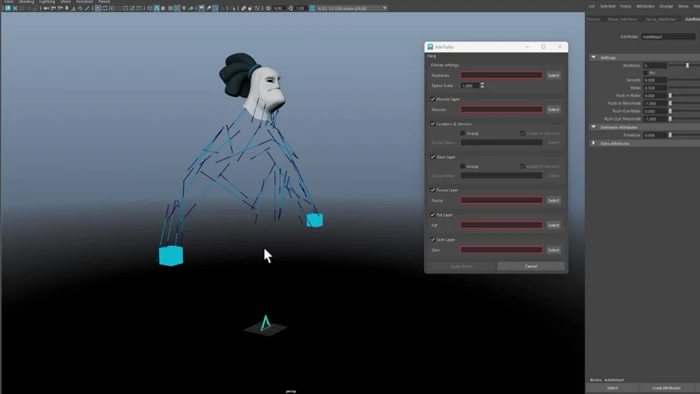The height and width of the screenshot is (394, 700).
Task: Toggle the Pin checkbox in Settings
Action: coord(646,72)
